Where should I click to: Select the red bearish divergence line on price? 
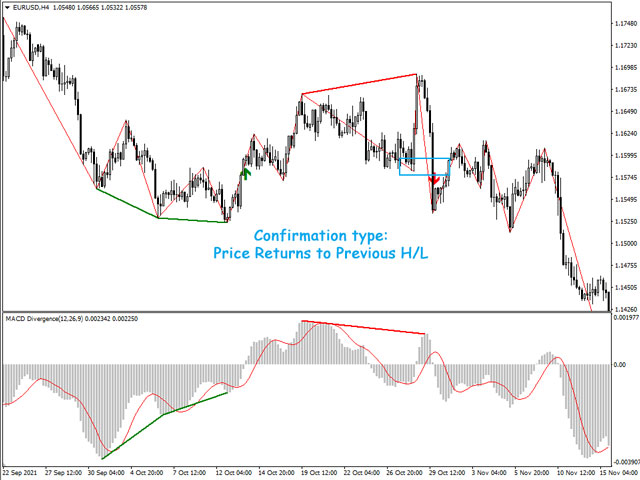[x=359, y=84]
